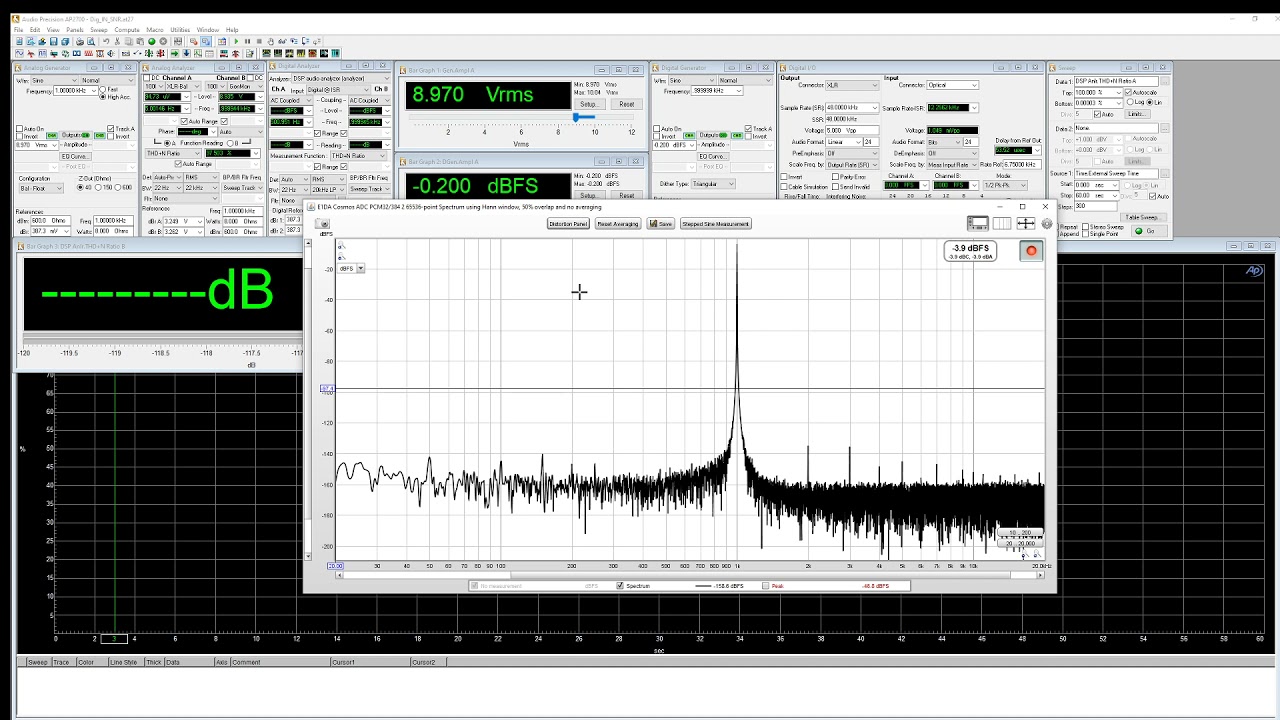Open the Compute menu

click(127, 30)
